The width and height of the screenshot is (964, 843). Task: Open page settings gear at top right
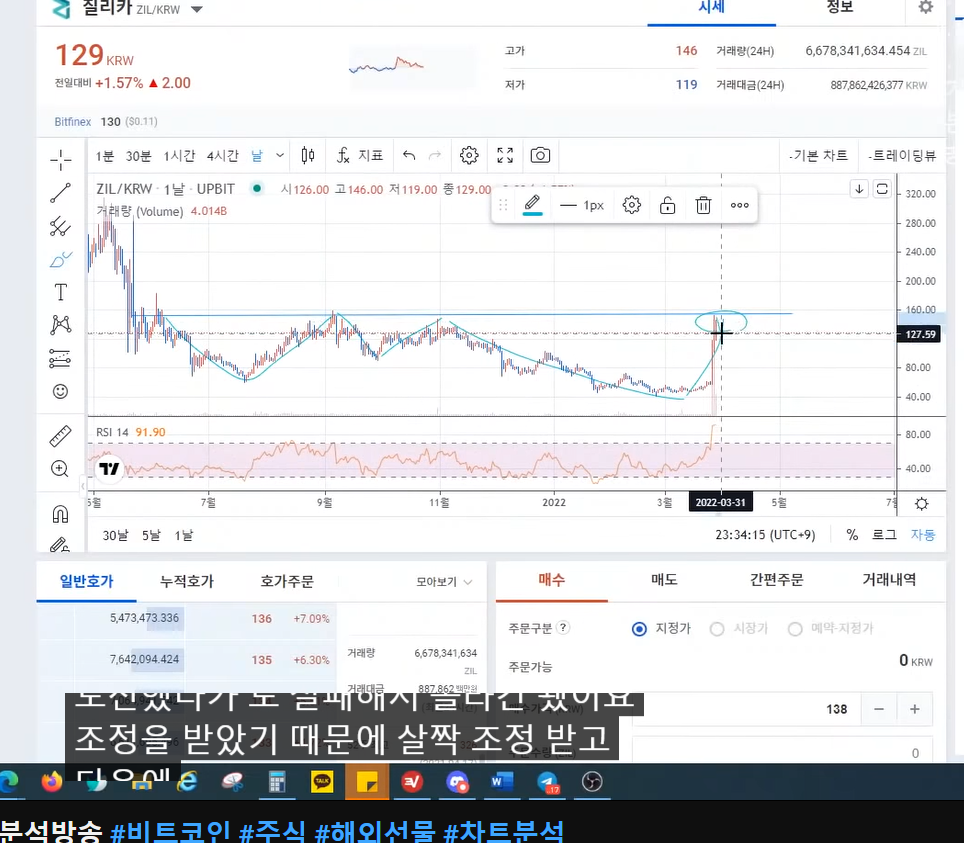tap(926, 7)
